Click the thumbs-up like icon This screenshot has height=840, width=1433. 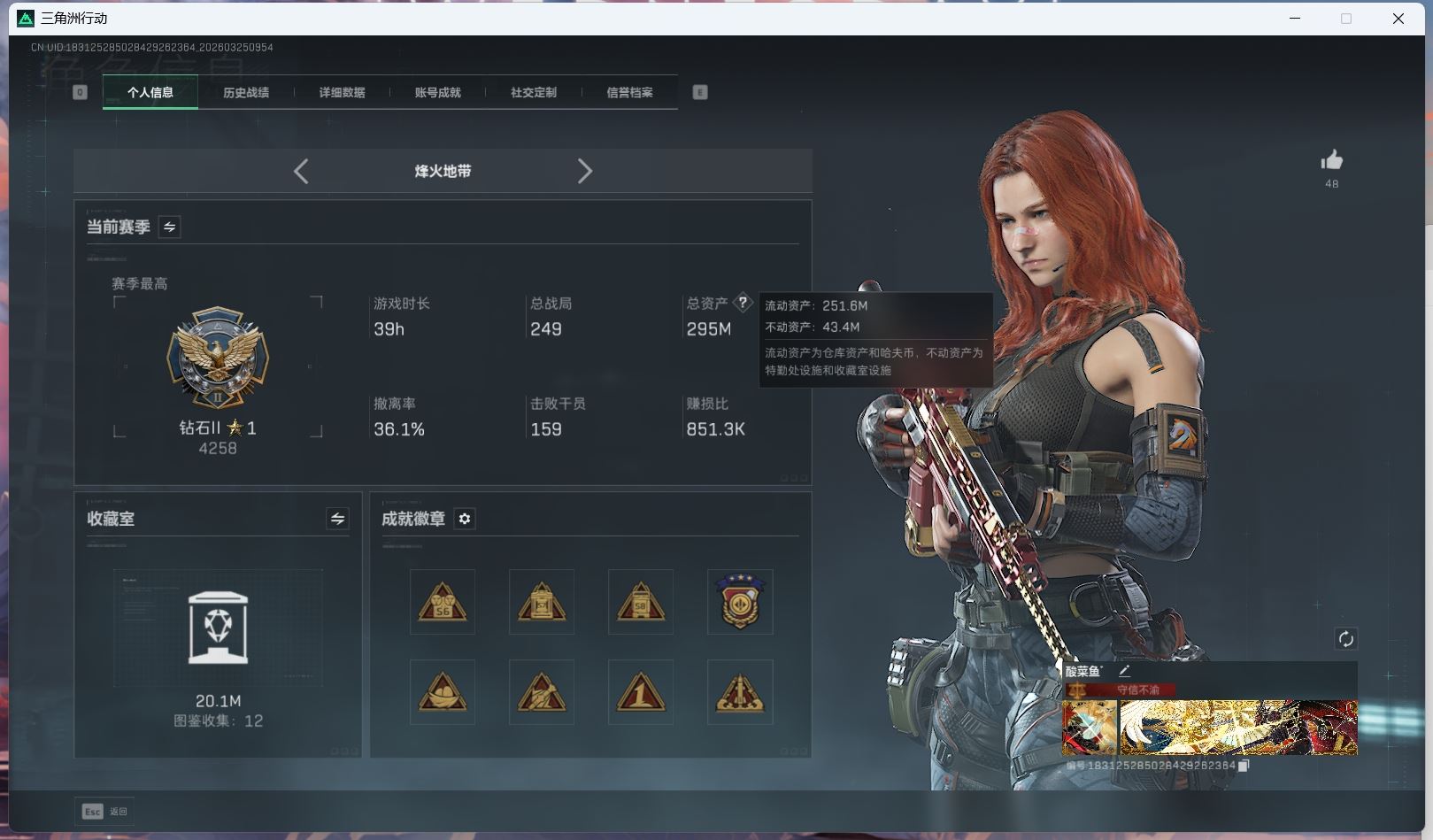[x=1331, y=160]
